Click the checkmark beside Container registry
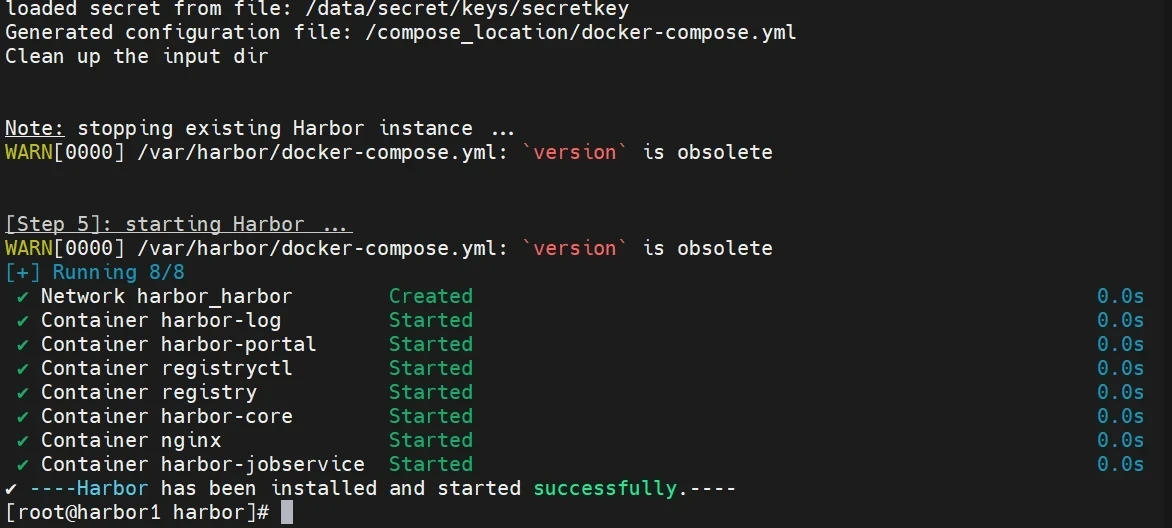 (22, 392)
